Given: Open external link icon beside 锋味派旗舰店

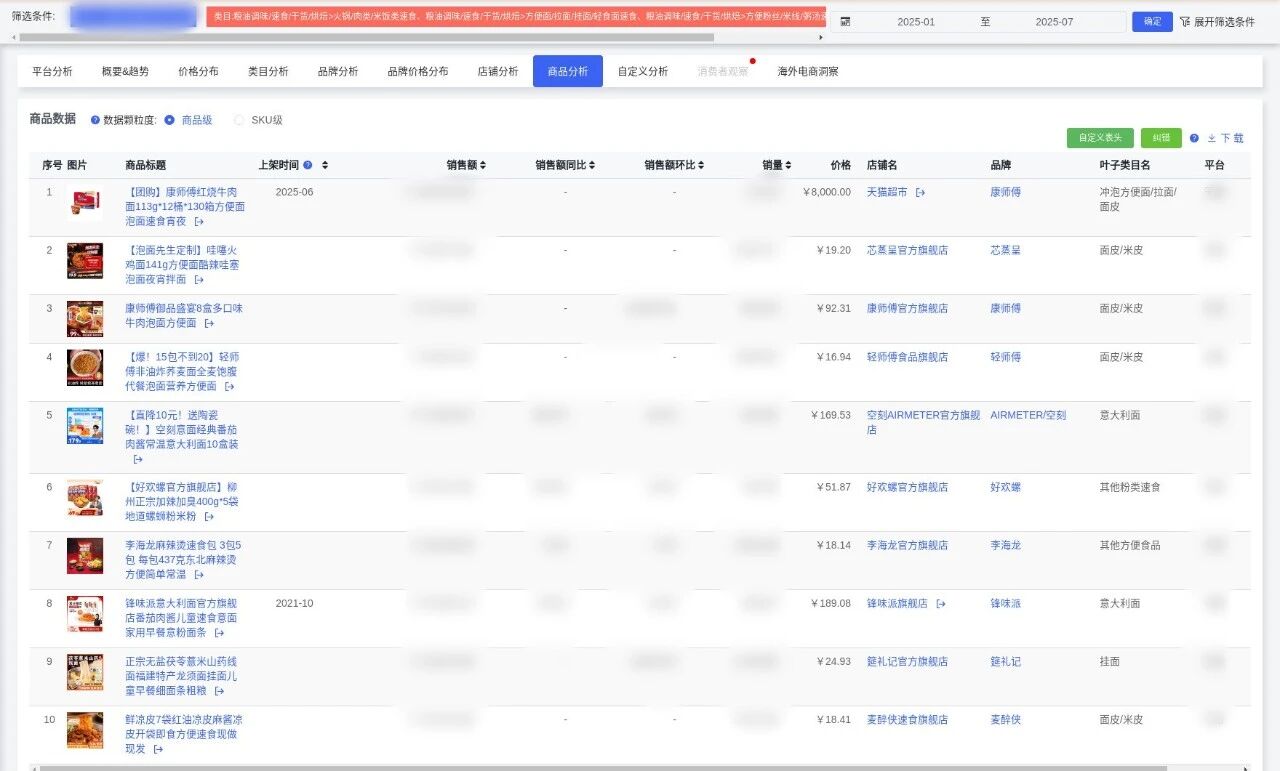Looking at the screenshot, I should pos(941,604).
